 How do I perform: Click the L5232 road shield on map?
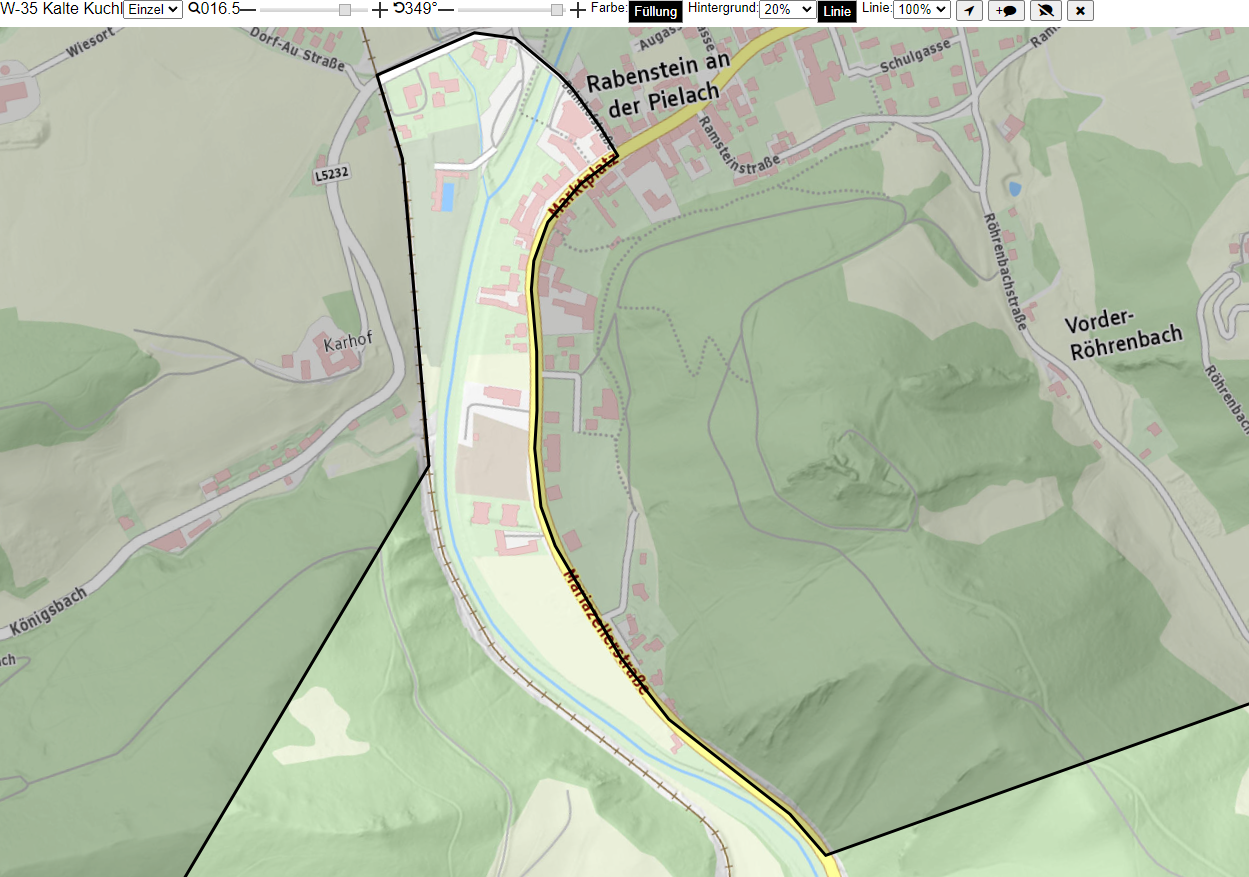click(331, 174)
